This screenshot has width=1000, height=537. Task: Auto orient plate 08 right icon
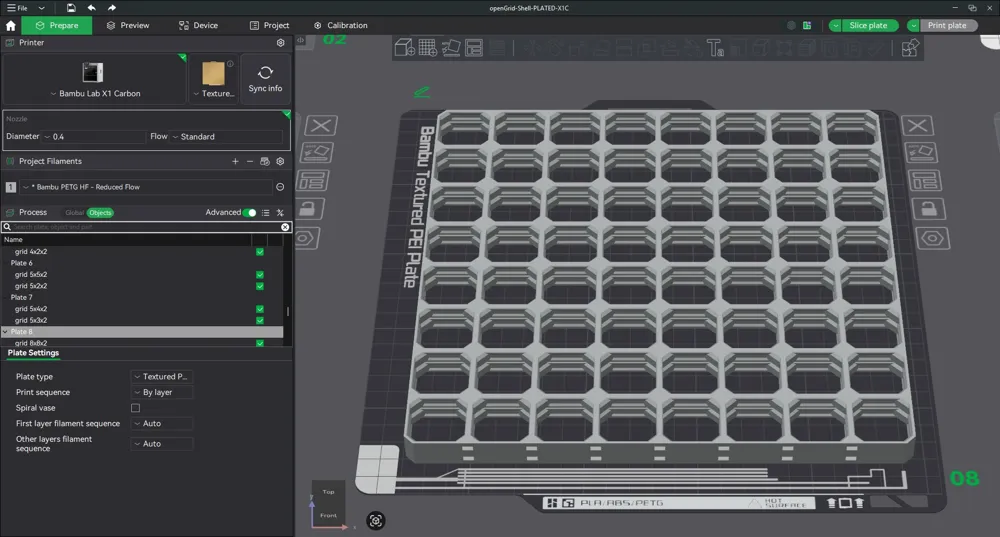(921, 152)
